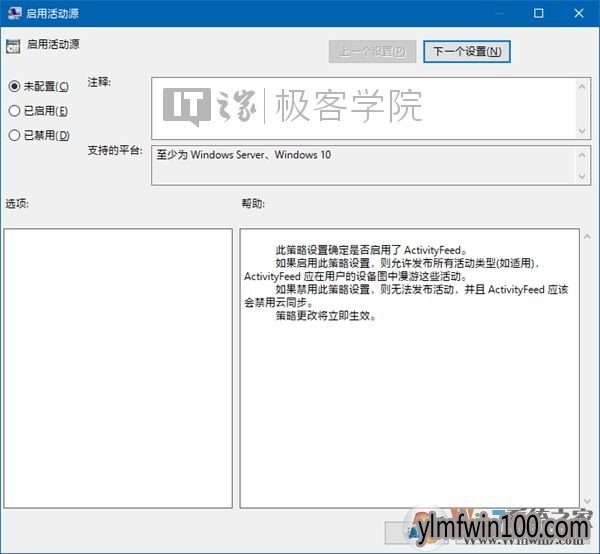Maximize the 启用活动源 window

coord(538,13)
